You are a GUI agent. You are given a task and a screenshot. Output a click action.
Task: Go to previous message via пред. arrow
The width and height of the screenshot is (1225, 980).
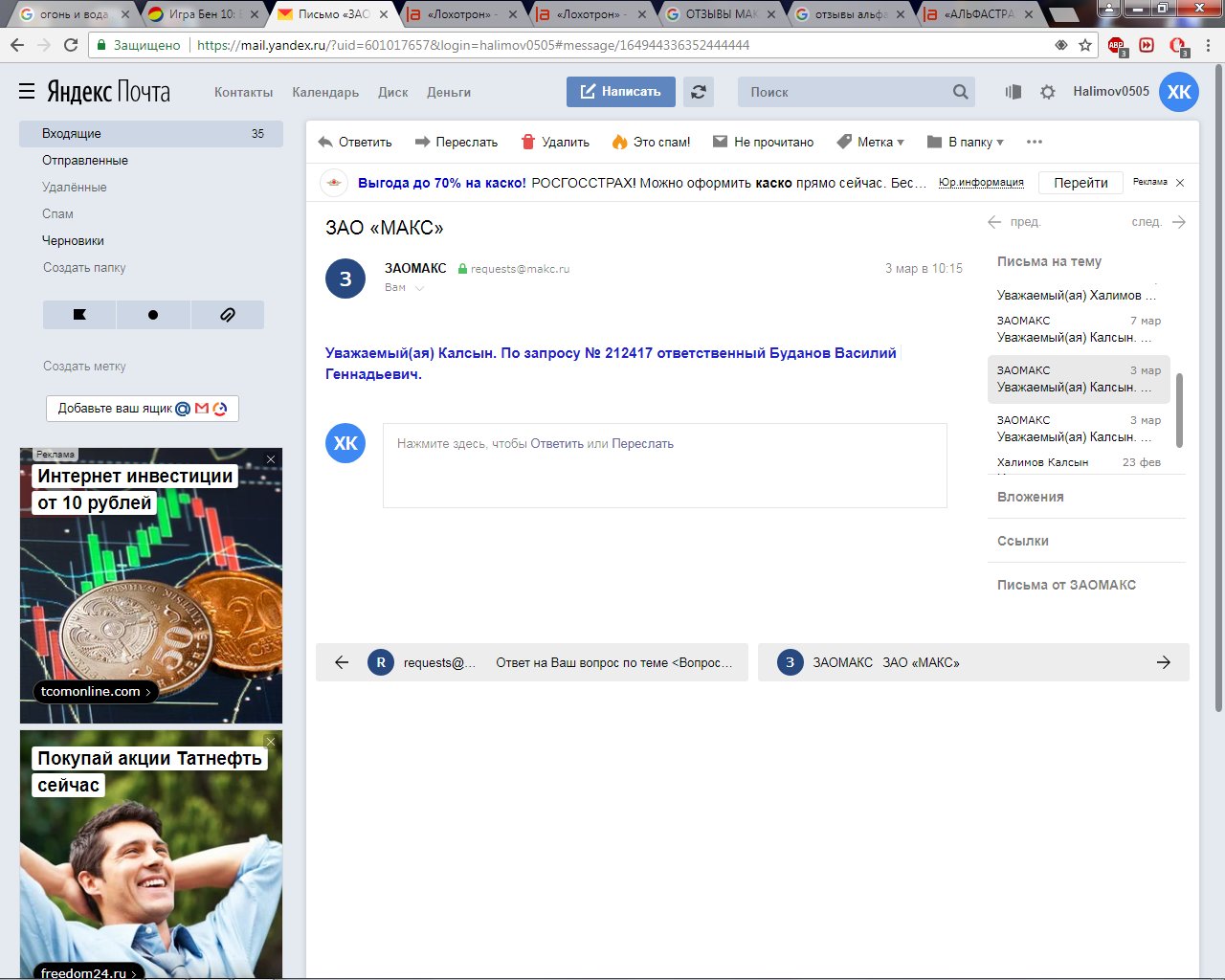tap(1015, 222)
